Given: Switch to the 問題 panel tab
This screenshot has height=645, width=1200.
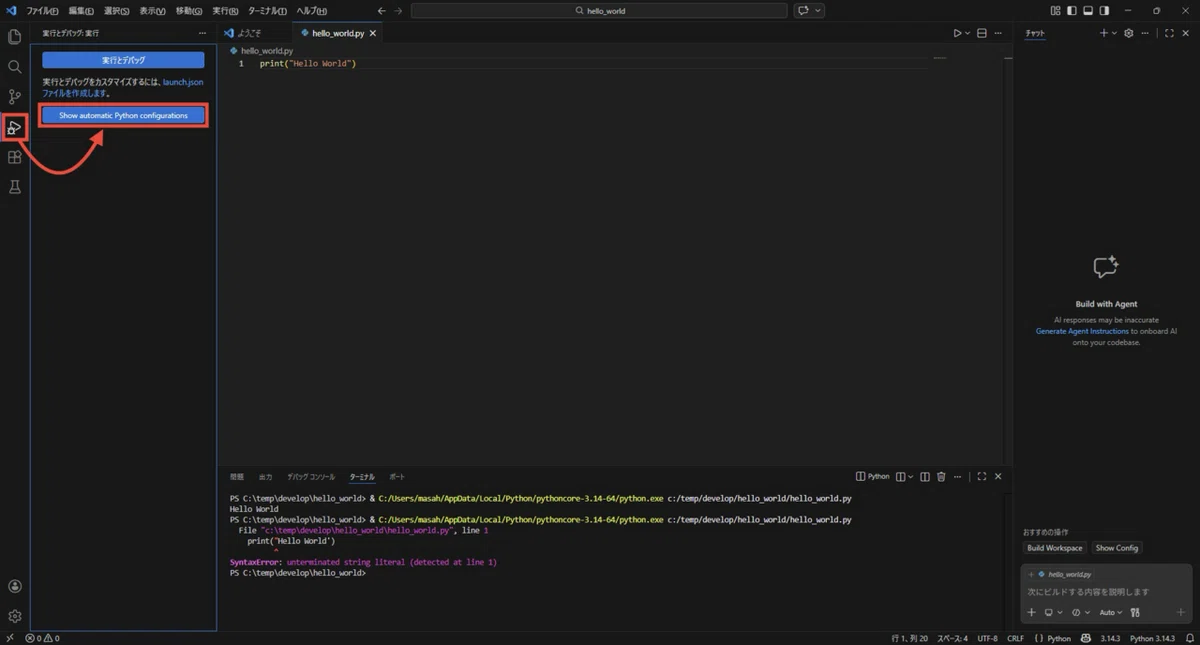Looking at the screenshot, I should [237, 477].
